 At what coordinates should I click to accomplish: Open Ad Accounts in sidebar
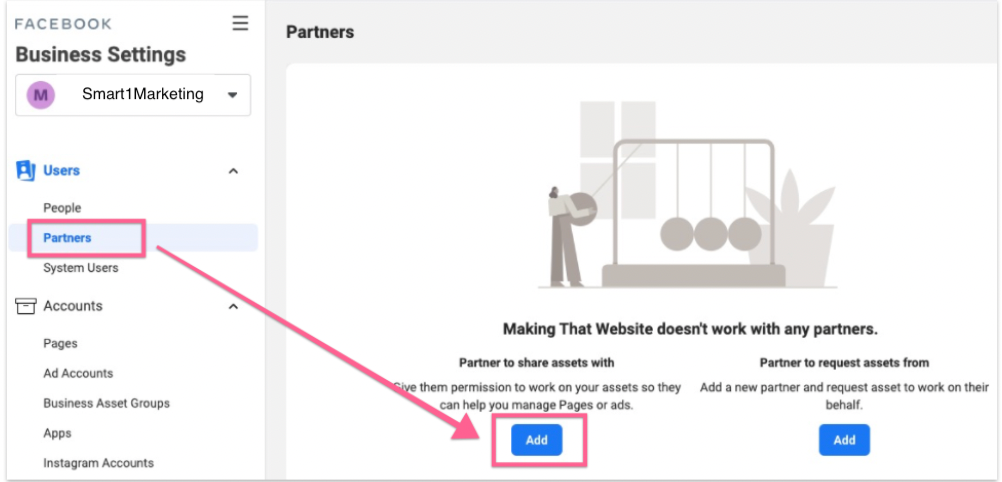[x=78, y=373]
